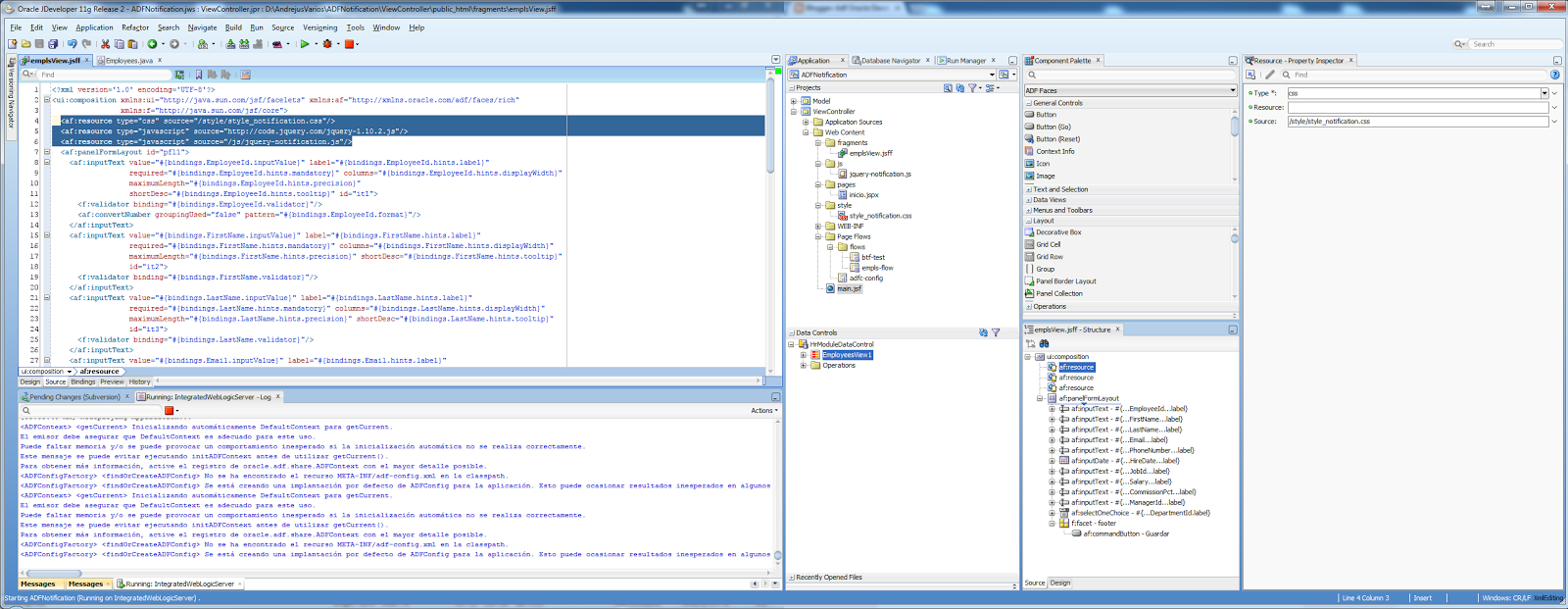
Task: Switch to Employees.java editor tab
Action: click(x=128, y=61)
